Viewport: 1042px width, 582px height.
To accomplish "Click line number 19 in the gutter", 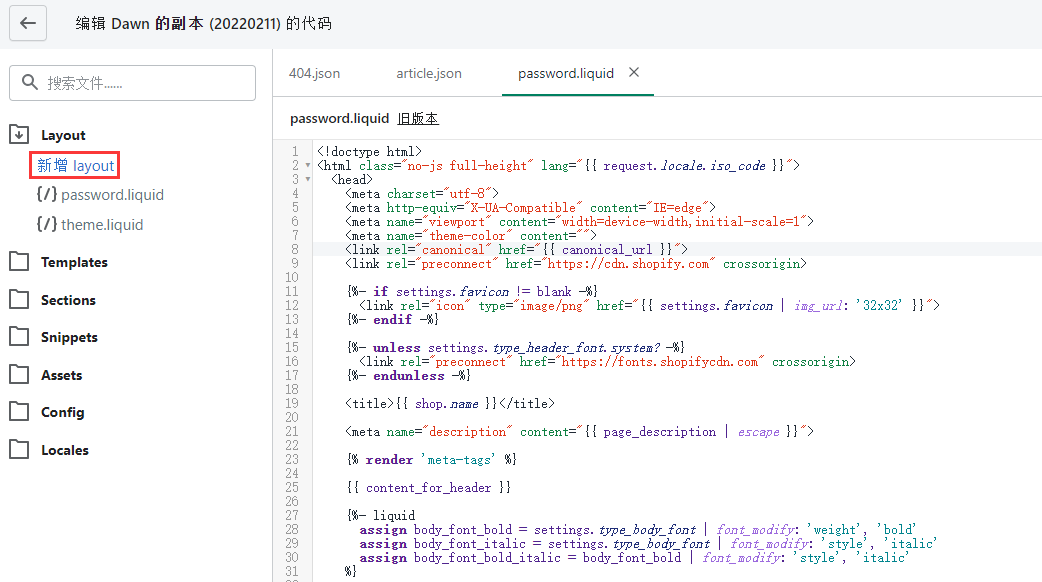I will (292, 404).
